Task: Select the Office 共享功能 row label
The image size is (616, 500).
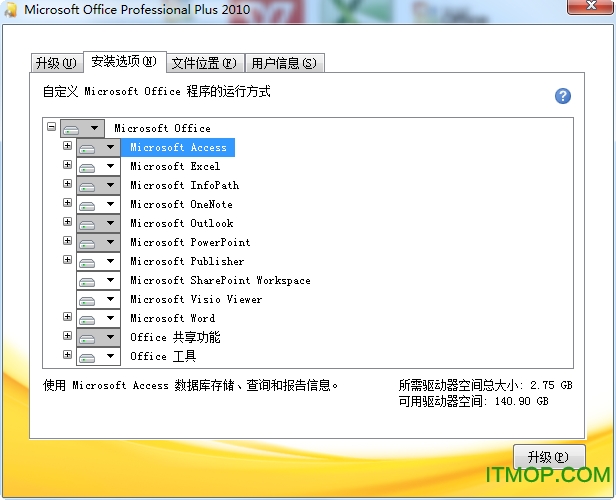Action: 175,337
